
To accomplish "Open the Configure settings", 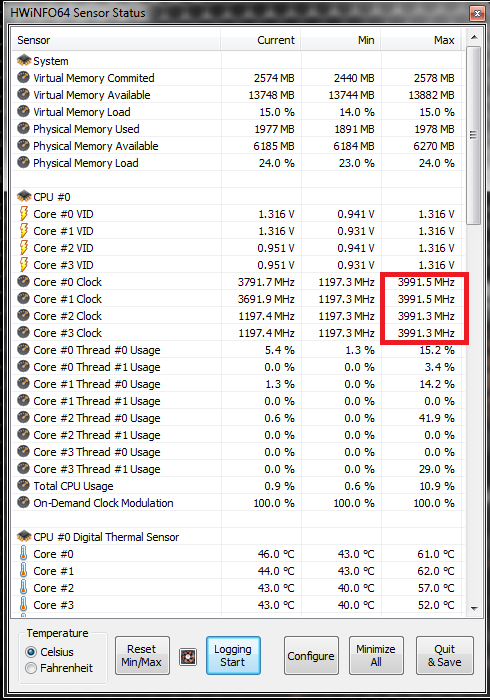I will click(x=311, y=655).
